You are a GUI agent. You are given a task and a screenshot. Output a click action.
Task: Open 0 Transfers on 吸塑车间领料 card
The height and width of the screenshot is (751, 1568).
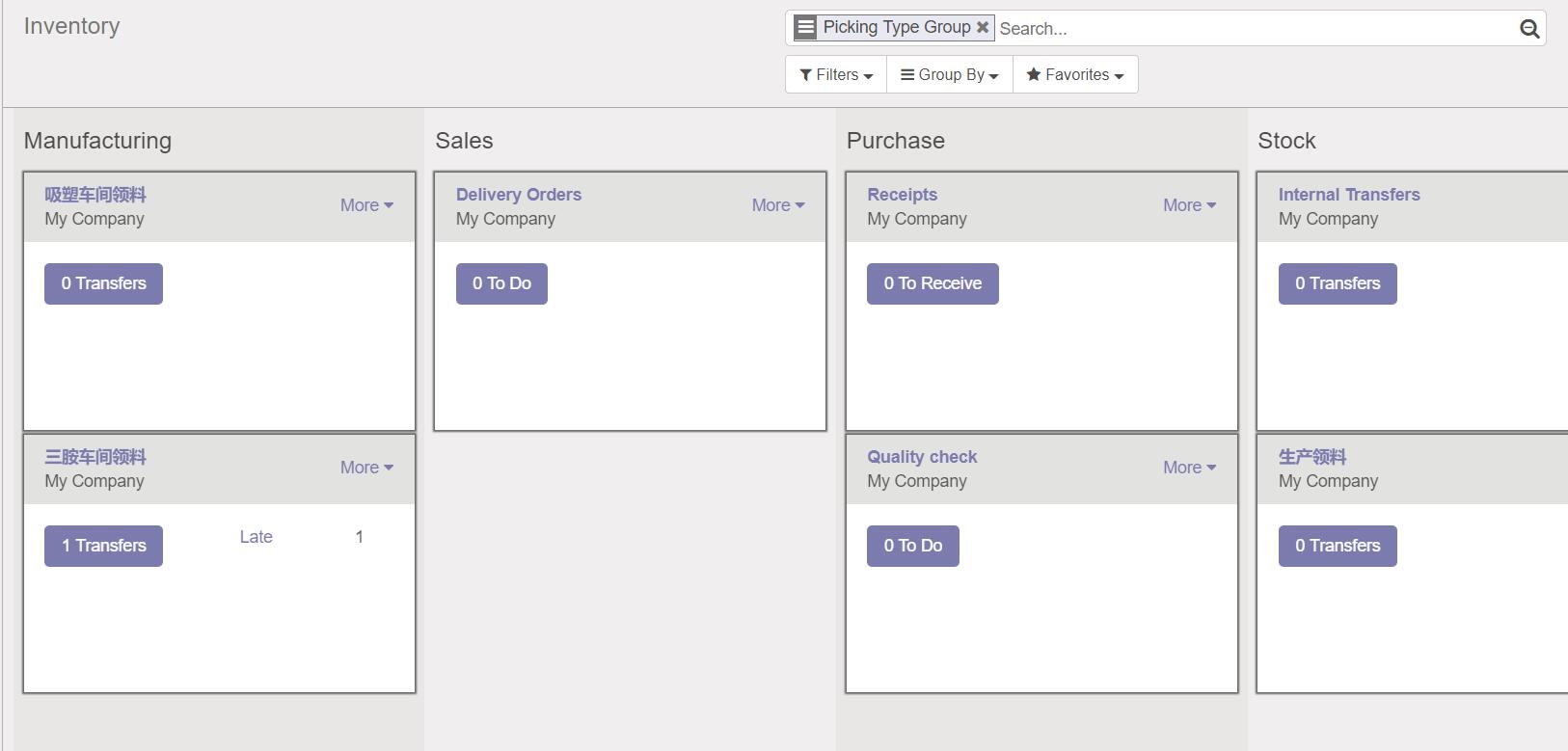click(103, 283)
